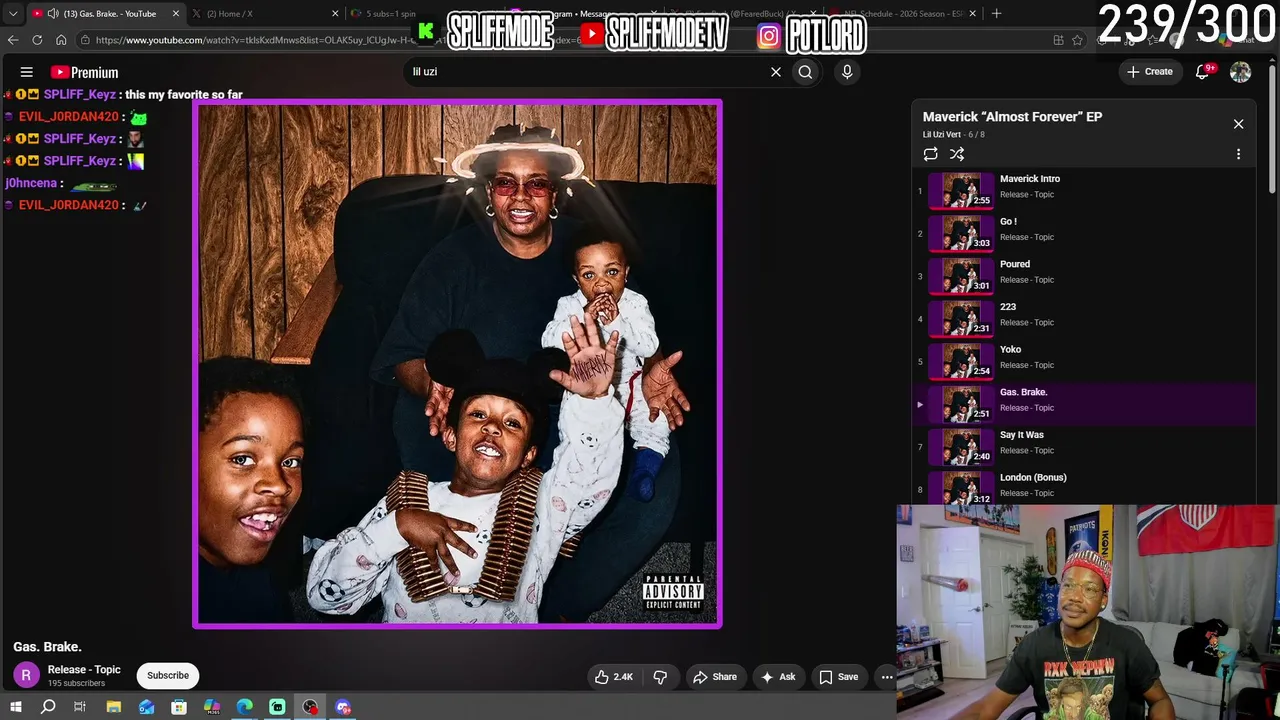The height and width of the screenshot is (720, 1280).
Task: Open the purple taskbar app with 9+ badge
Action: [x=343, y=707]
